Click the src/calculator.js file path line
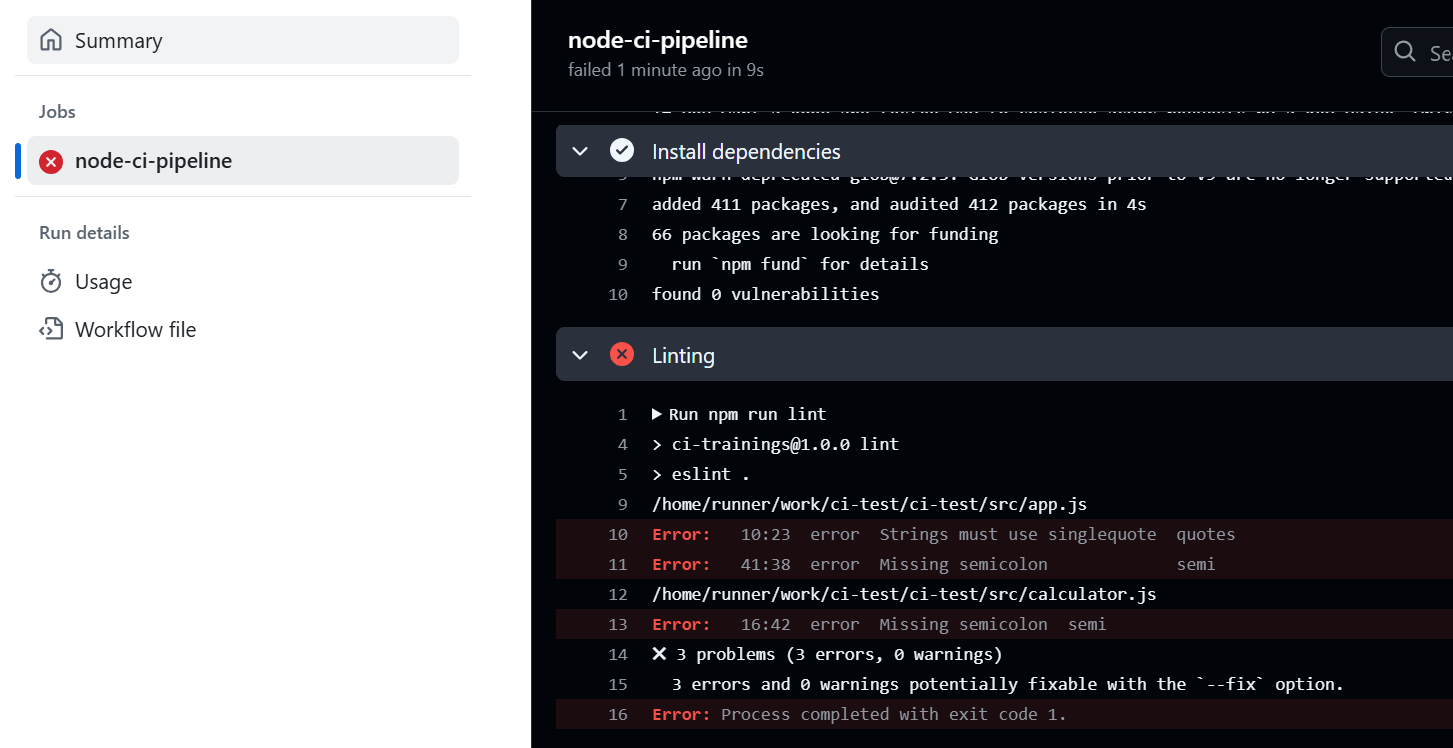Screen dimensions: 1453x748 coord(904,594)
